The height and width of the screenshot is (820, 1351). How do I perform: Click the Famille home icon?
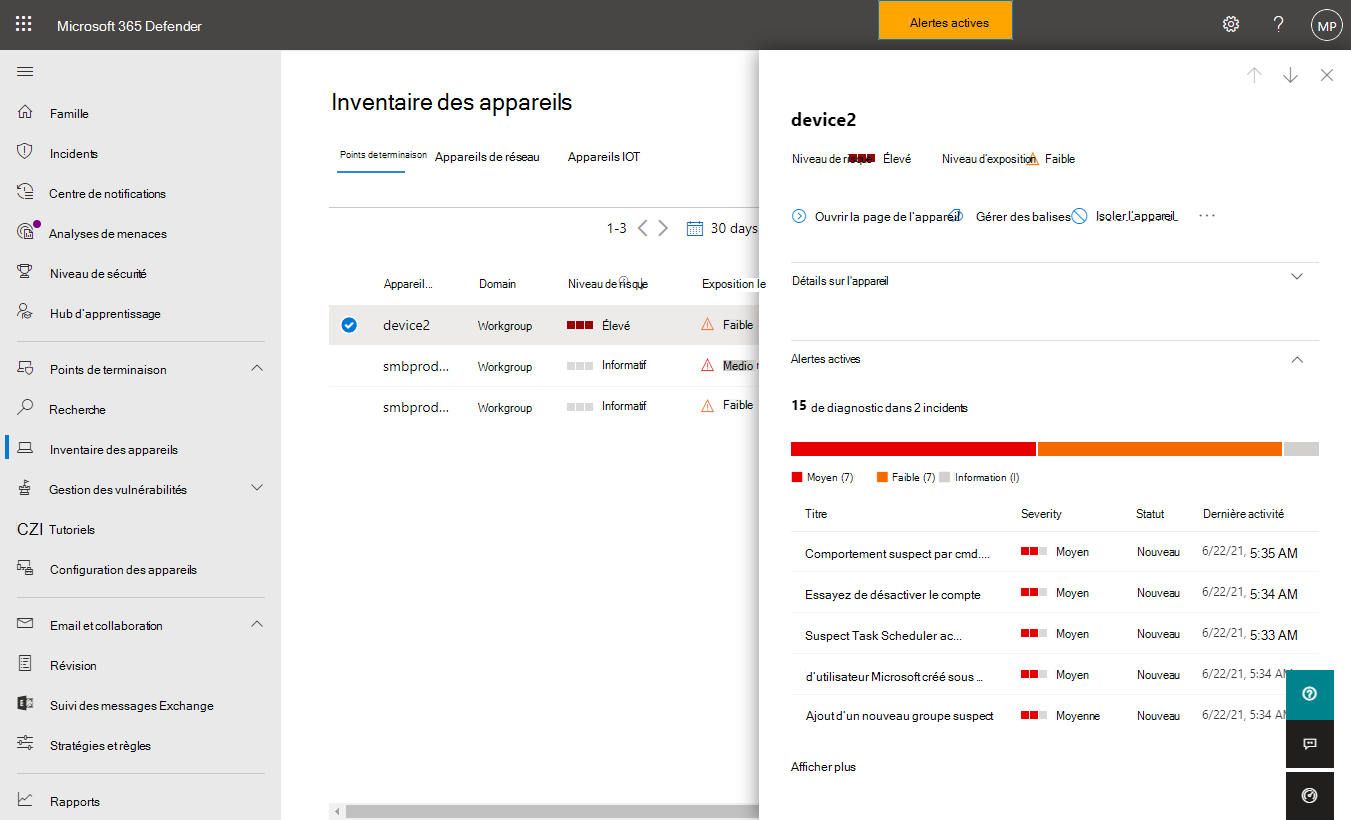coord(26,113)
